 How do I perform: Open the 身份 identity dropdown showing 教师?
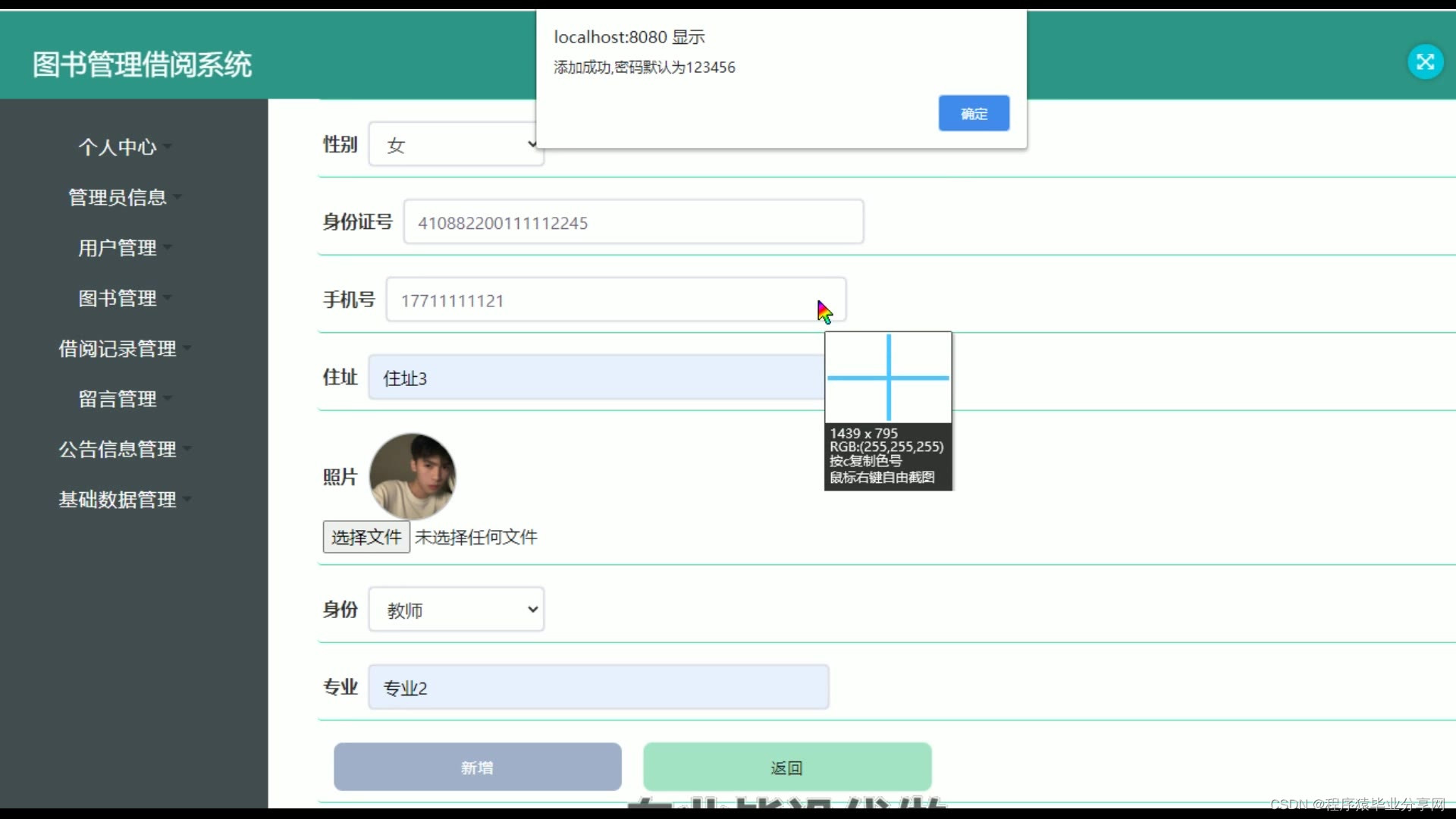click(x=456, y=610)
